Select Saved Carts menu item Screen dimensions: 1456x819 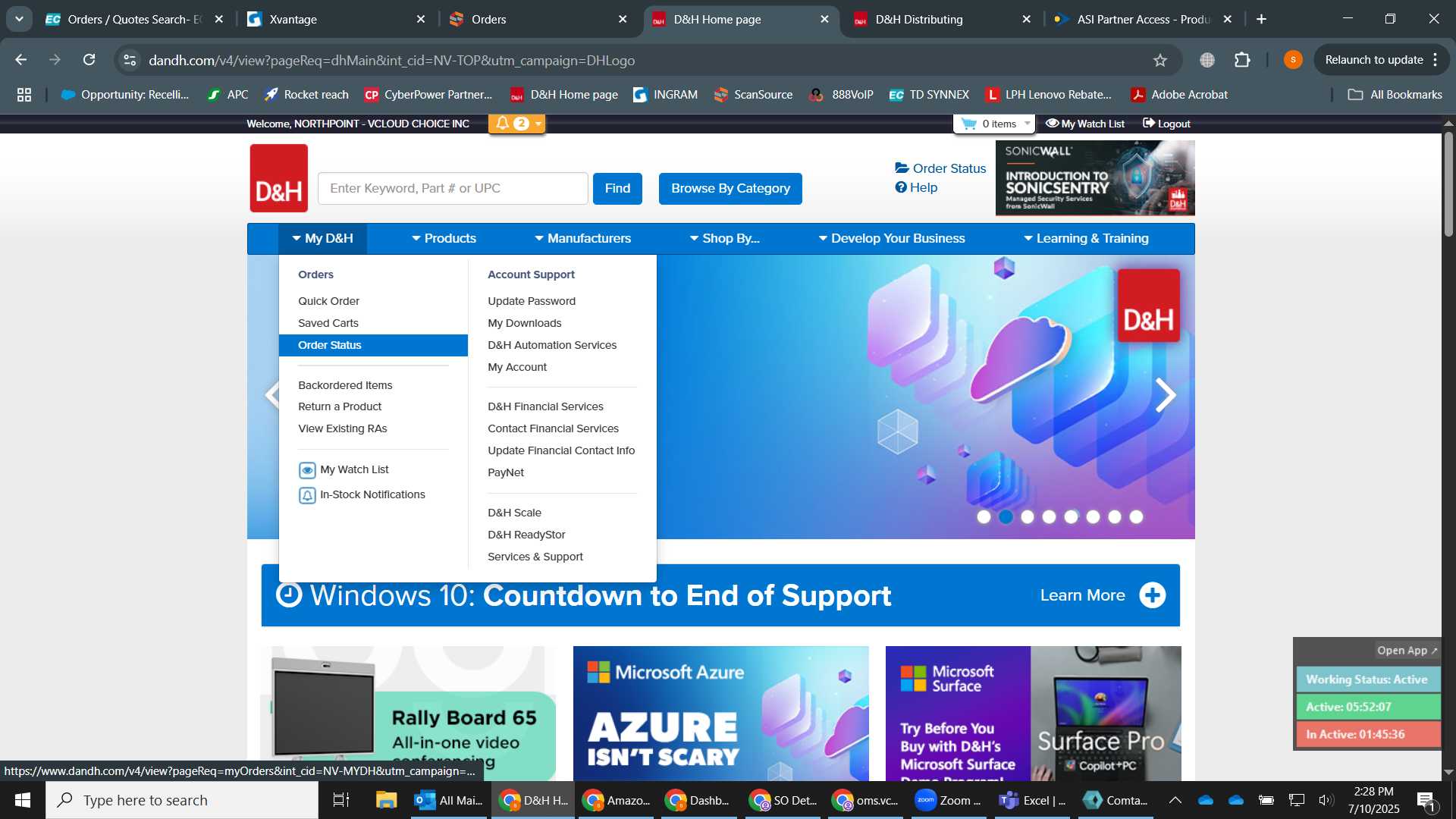click(x=328, y=323)
